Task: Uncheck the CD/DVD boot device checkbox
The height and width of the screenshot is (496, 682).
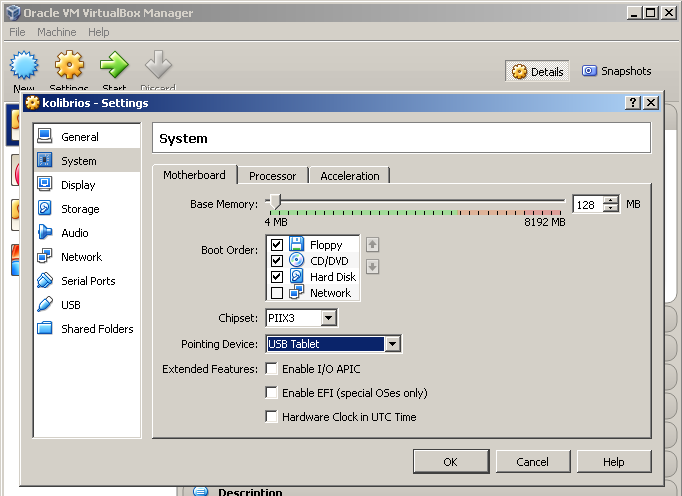Action: coord(277,261)
